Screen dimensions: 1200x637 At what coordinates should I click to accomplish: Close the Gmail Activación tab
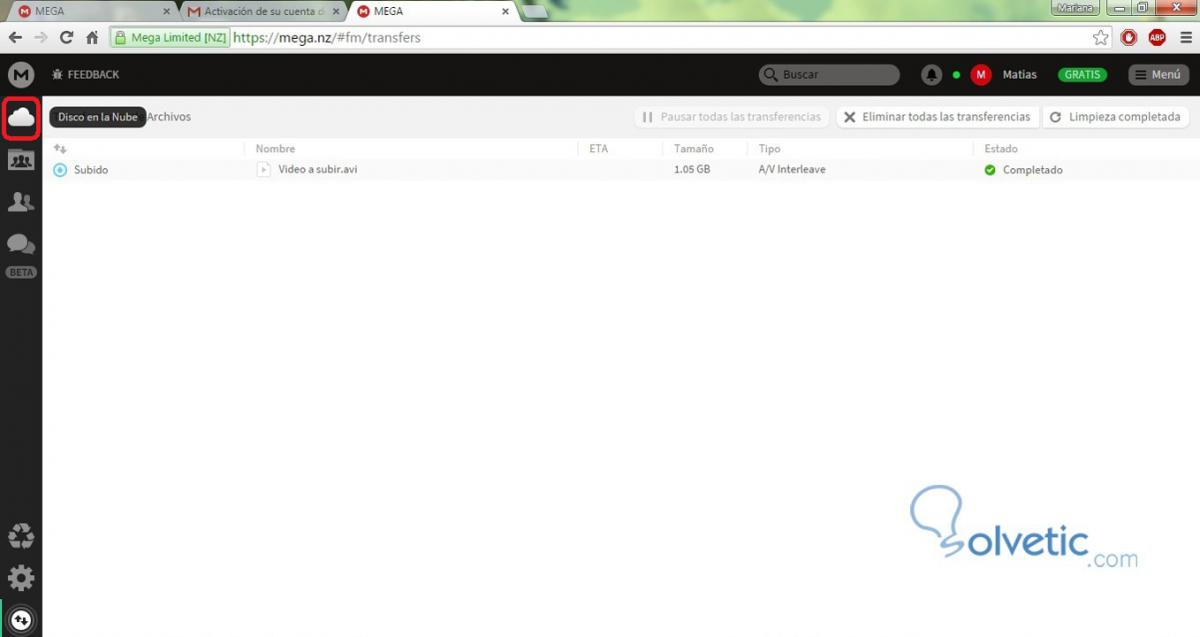point(337,12)
